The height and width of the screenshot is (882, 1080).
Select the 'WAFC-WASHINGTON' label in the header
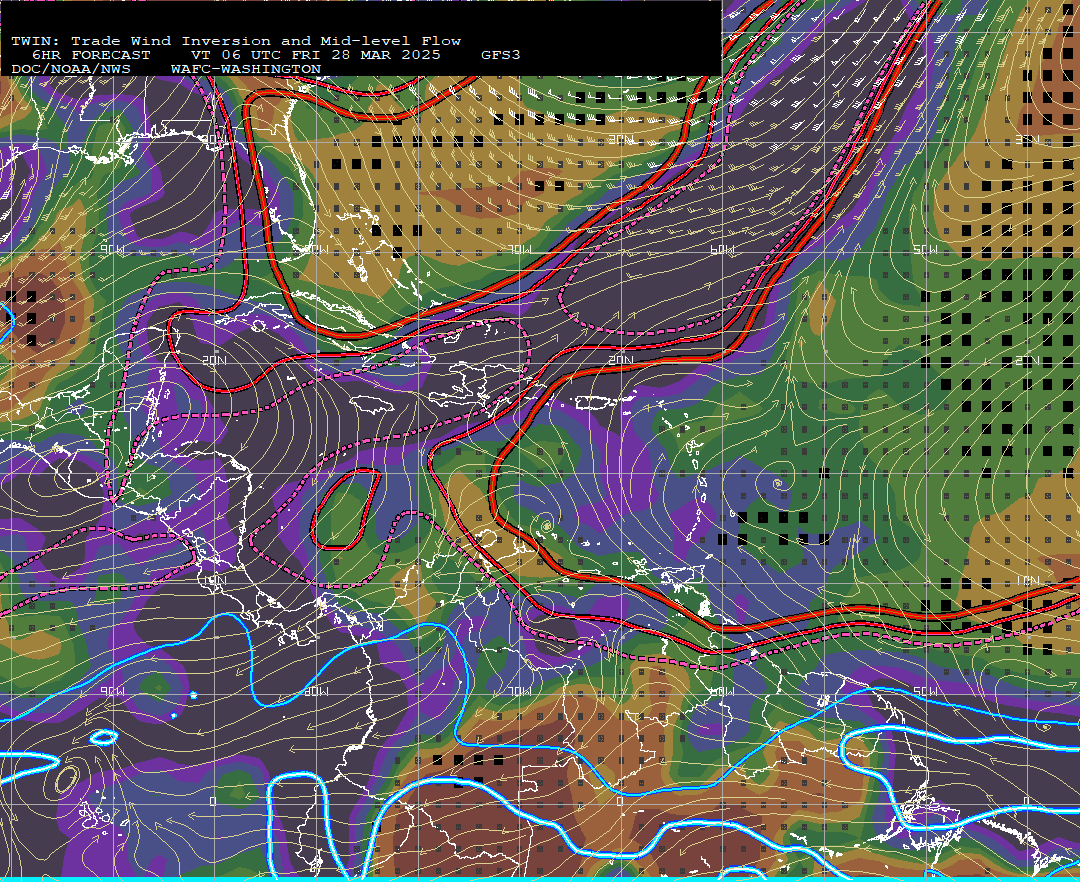click(x=246, y=70)
